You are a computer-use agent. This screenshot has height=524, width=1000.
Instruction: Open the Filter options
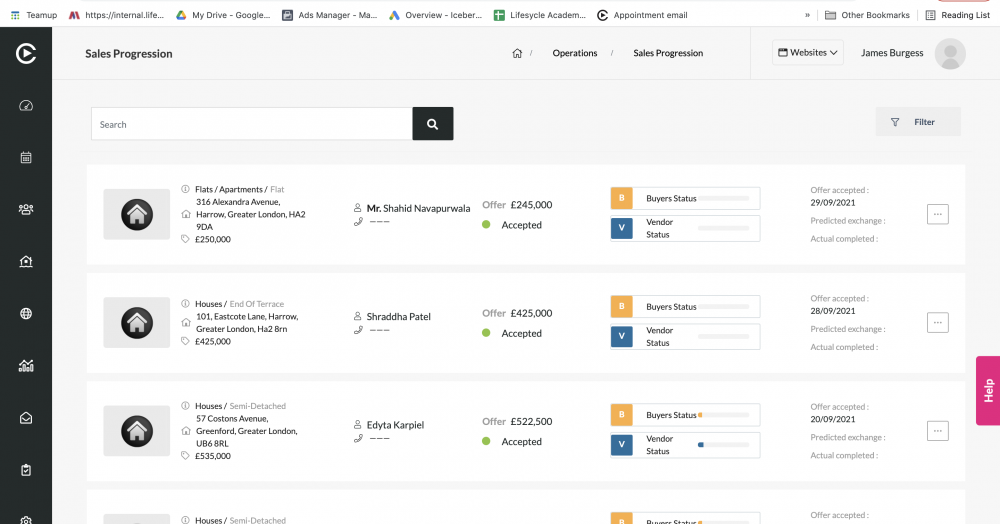coord(917,122)
